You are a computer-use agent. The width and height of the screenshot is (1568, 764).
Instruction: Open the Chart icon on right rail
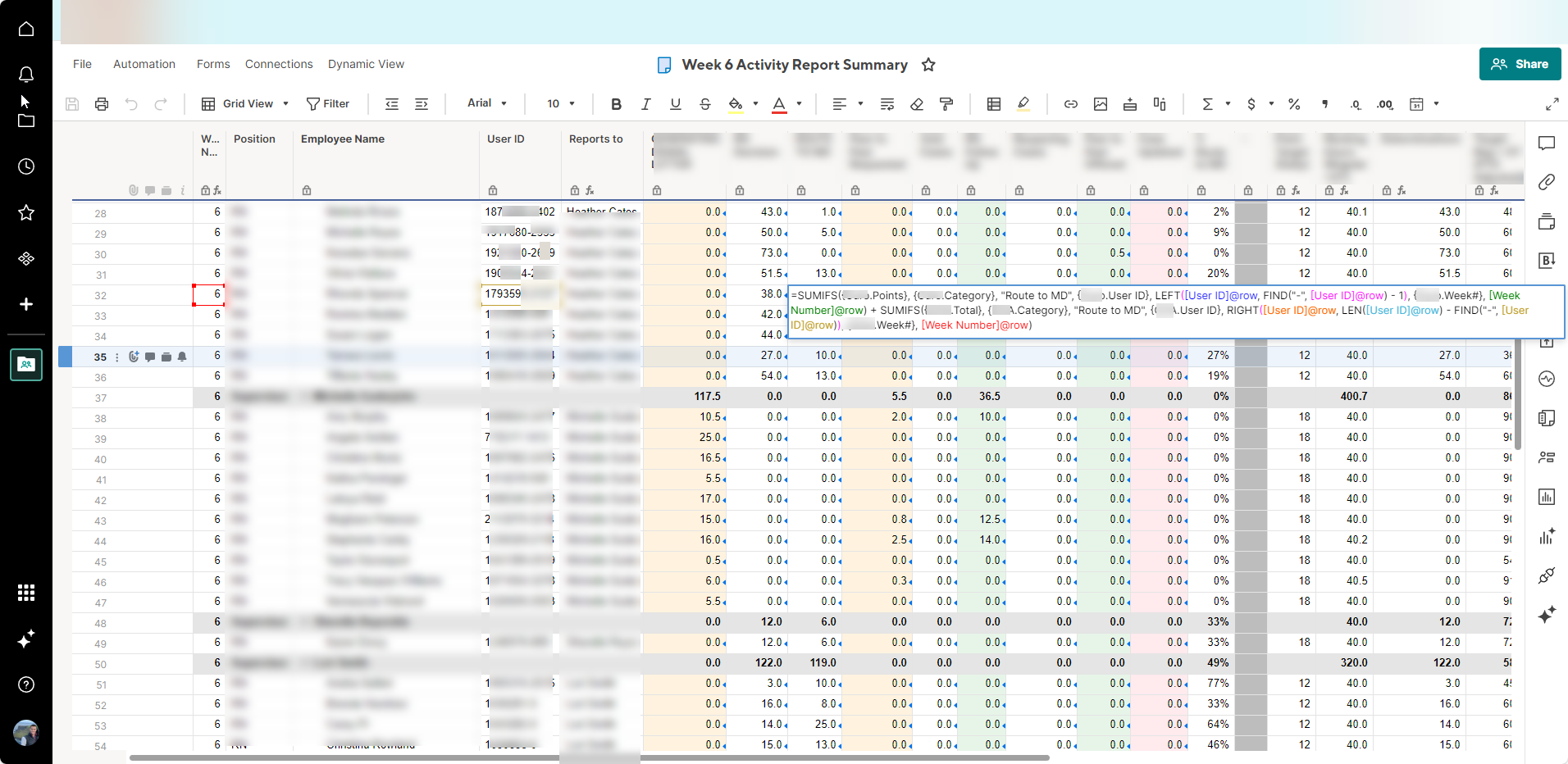(1547, 497)
